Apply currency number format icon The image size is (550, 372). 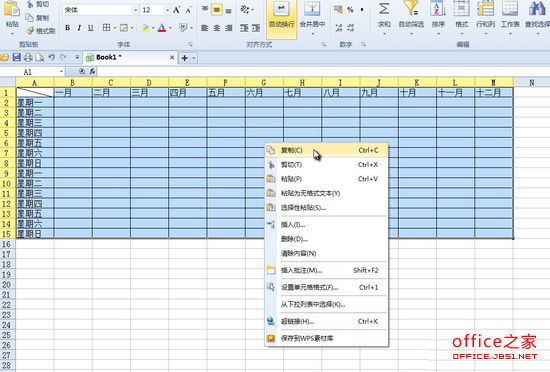coord(338,9)
